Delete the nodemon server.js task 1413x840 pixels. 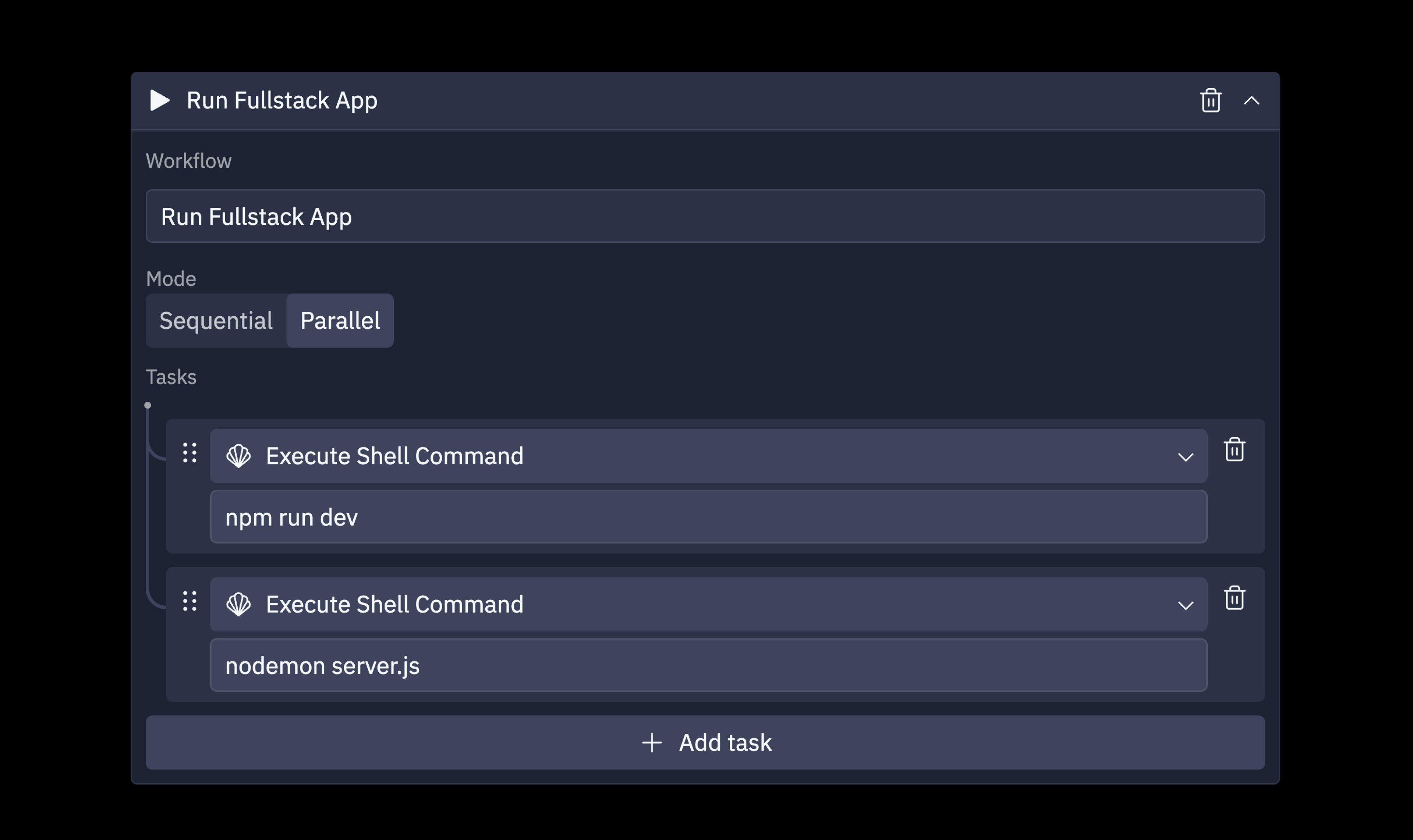(1234, 598)
